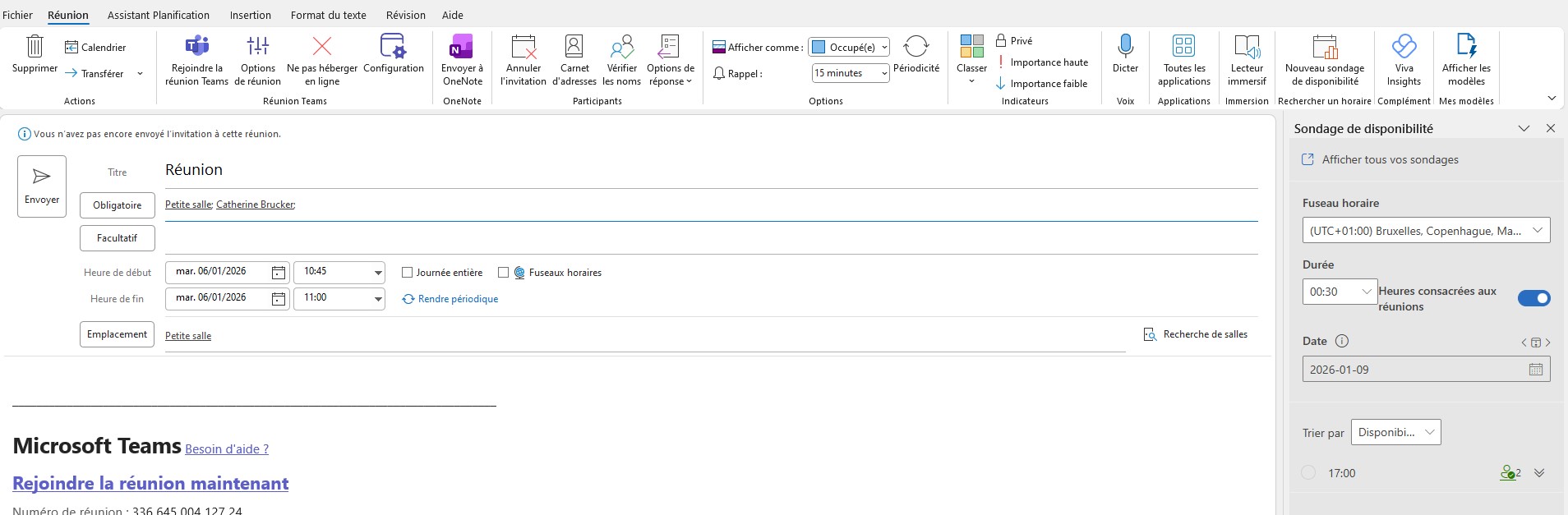
Task: Open Teams Configuration settings
Action: click(394, 54)
